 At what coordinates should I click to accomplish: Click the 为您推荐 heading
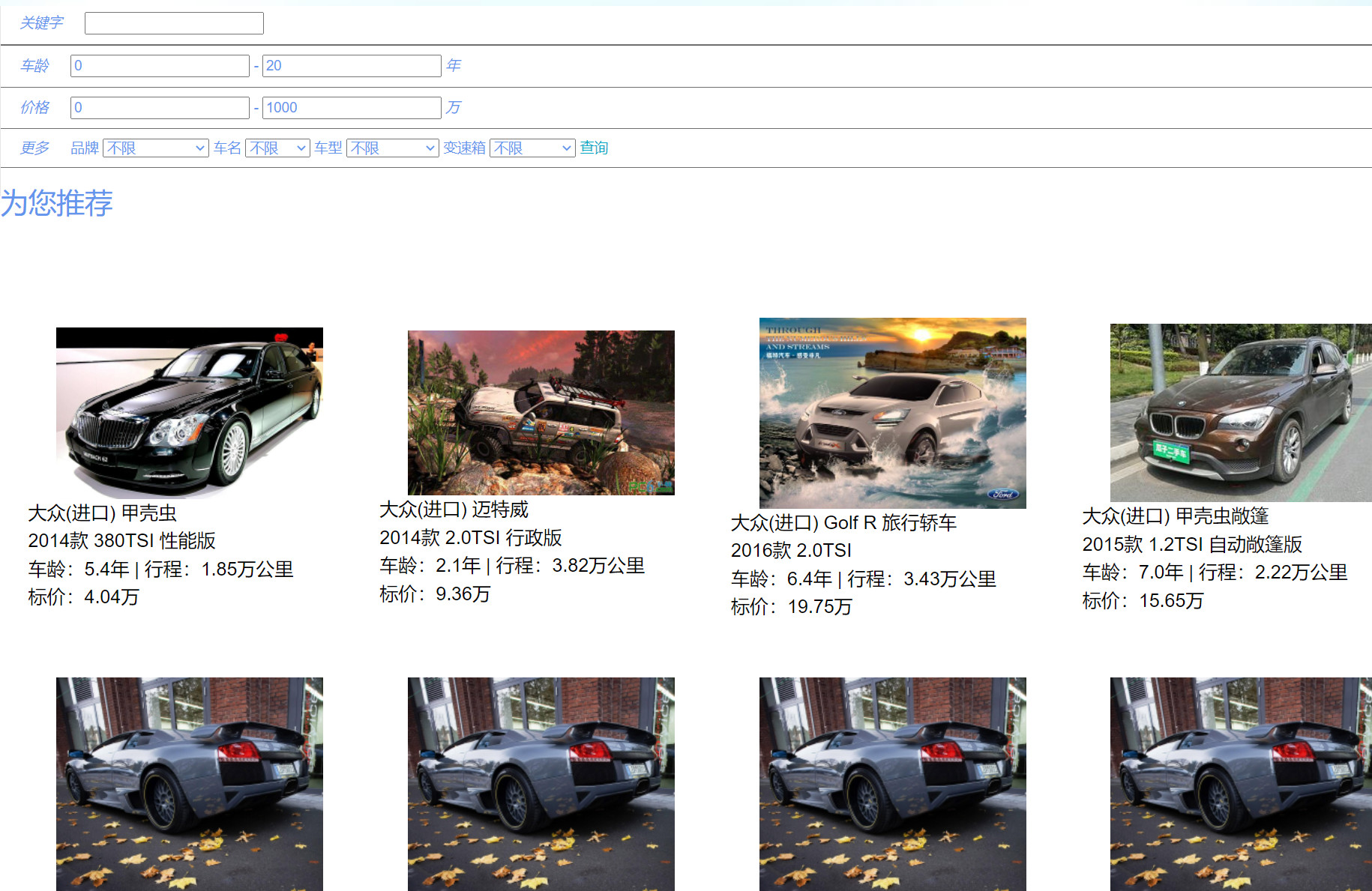[57, 203]
